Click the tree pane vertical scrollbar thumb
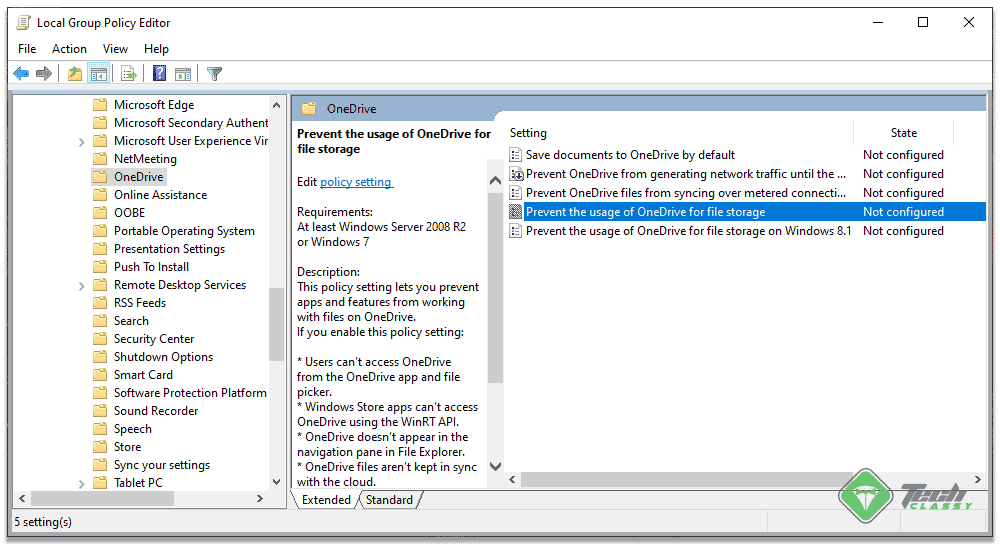Image resolution: width=1000 pixels, height=544 pixels. pos(276,325)
